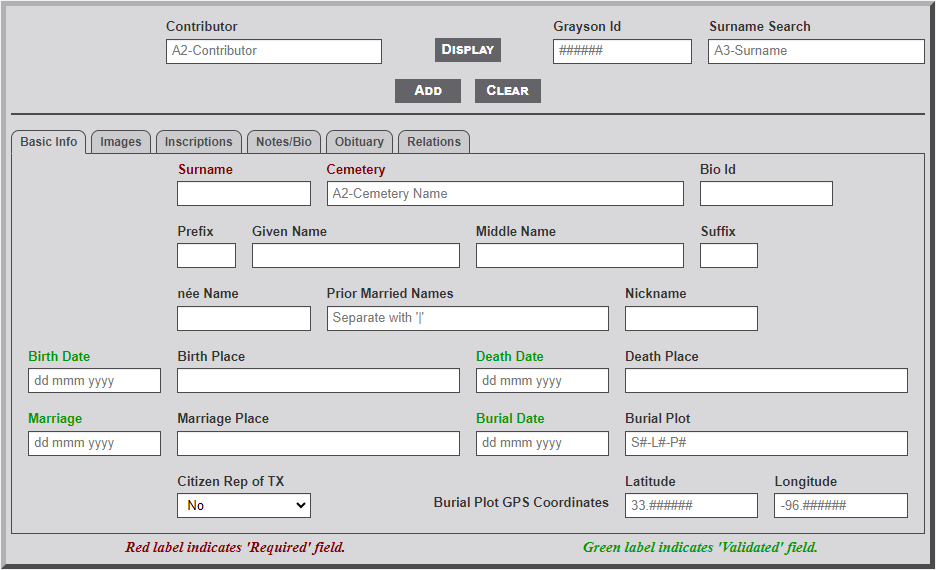Click the Cemetery name field

[x=505, y=194]
